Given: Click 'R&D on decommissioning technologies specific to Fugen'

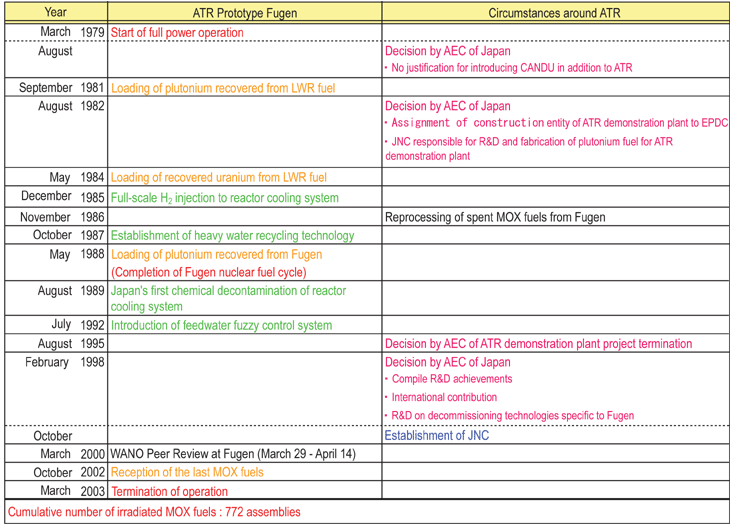Looking at the screenshot, I should tap(510, 416).
